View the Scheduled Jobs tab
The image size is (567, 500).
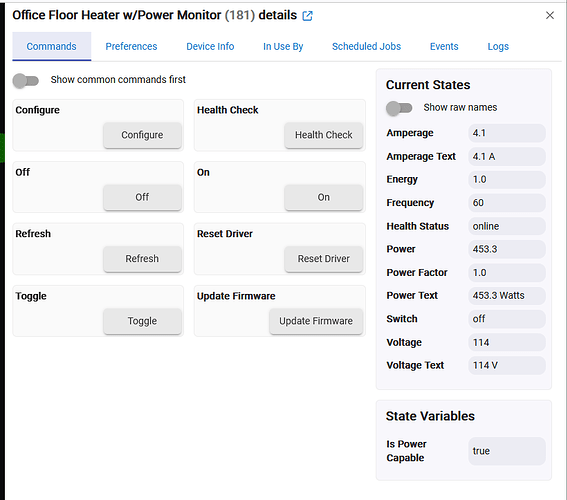tap(366, 46)
